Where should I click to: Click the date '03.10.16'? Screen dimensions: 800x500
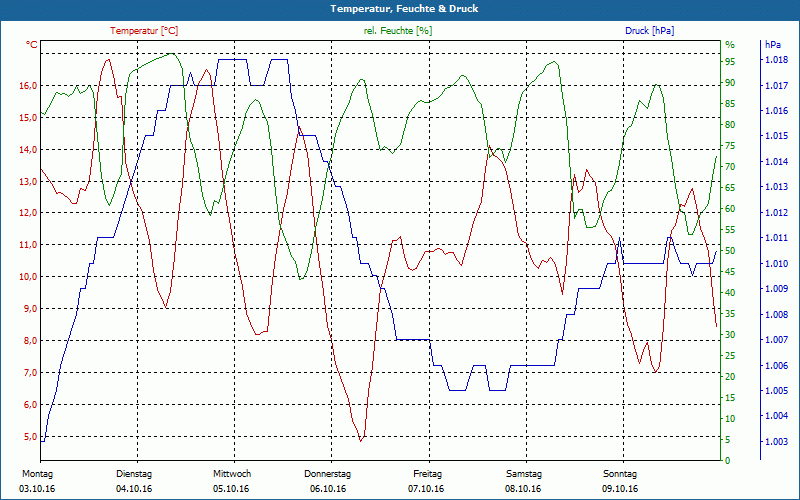(x=37, y=489)
